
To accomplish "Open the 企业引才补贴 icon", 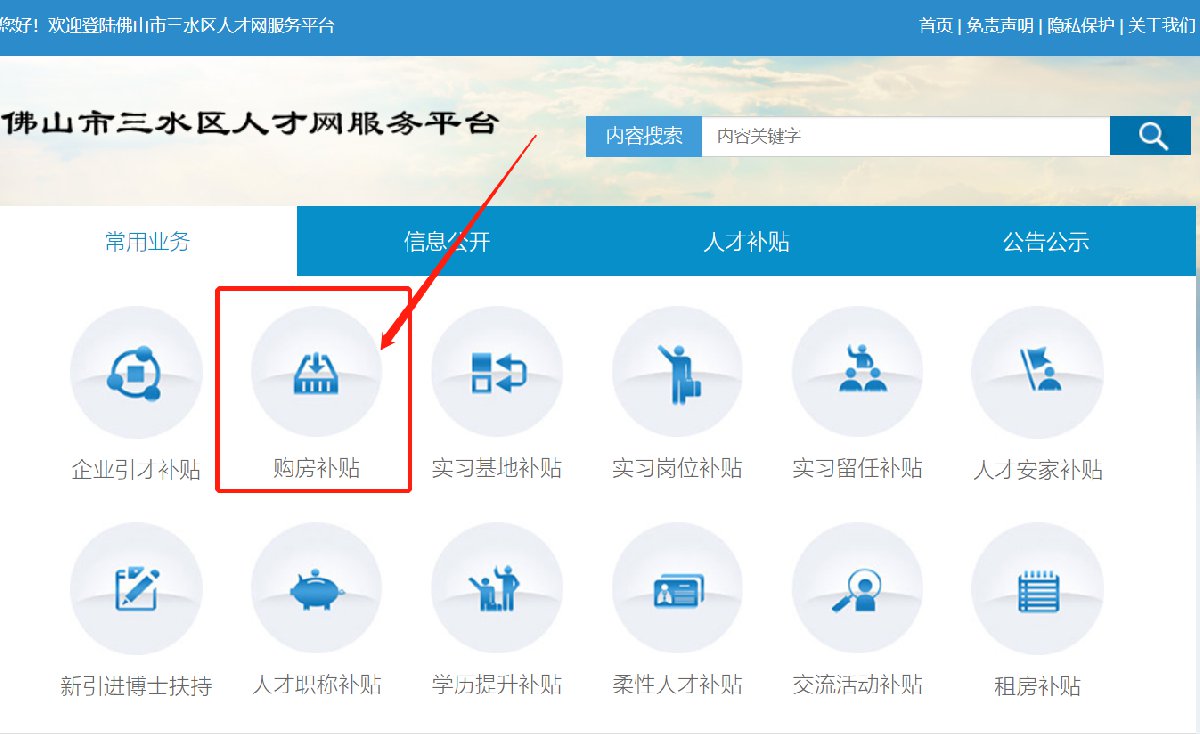I will point(136,373).
